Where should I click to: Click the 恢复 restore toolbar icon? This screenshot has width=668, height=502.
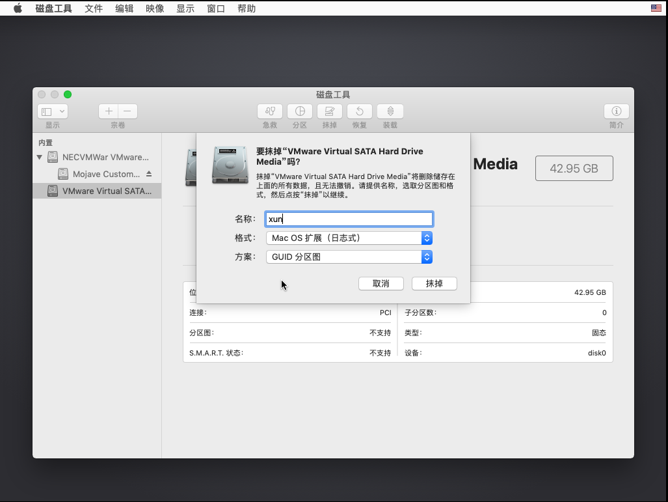coord(360,111)
